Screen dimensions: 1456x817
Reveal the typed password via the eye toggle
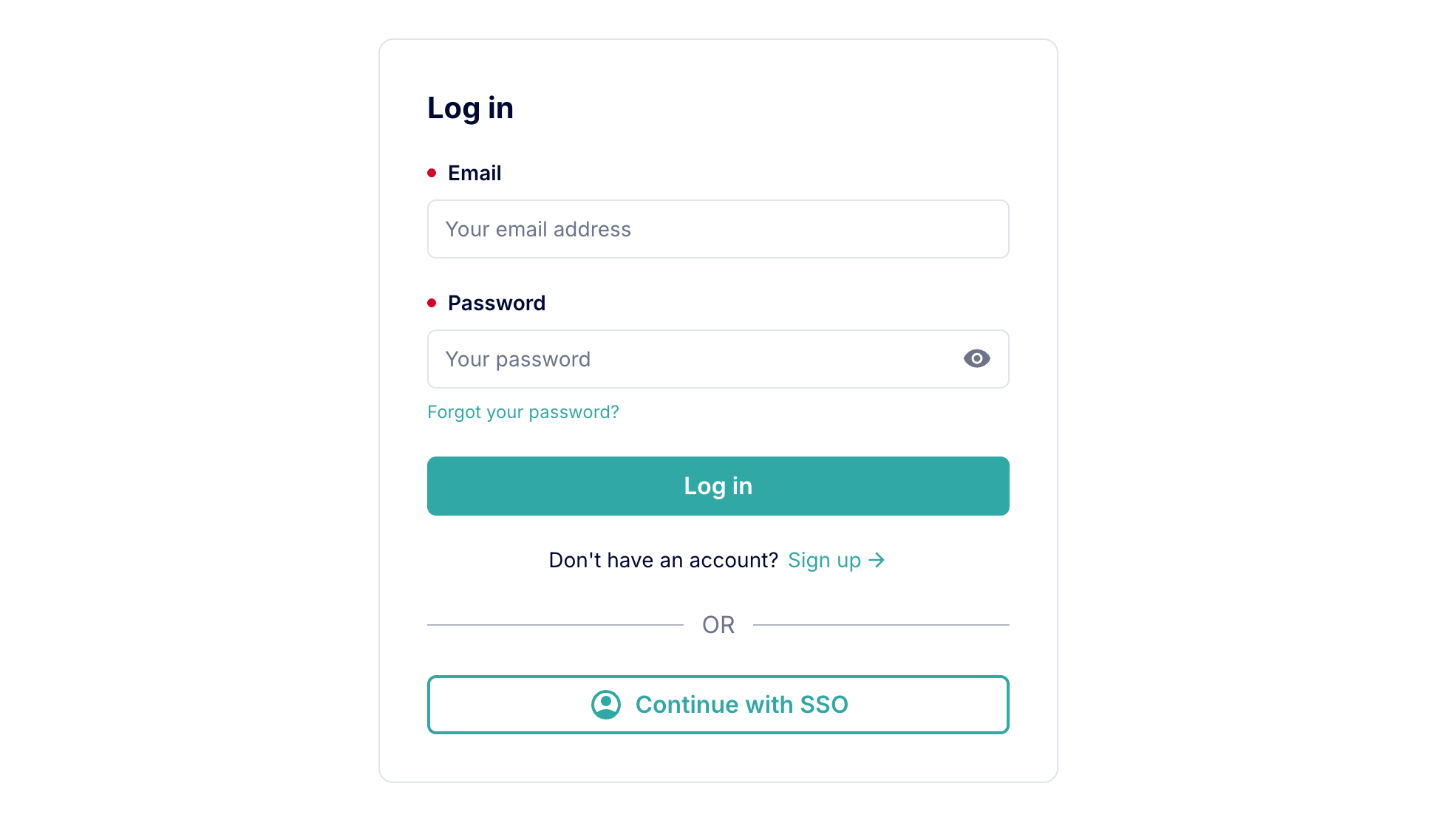(x=976, y=358)
